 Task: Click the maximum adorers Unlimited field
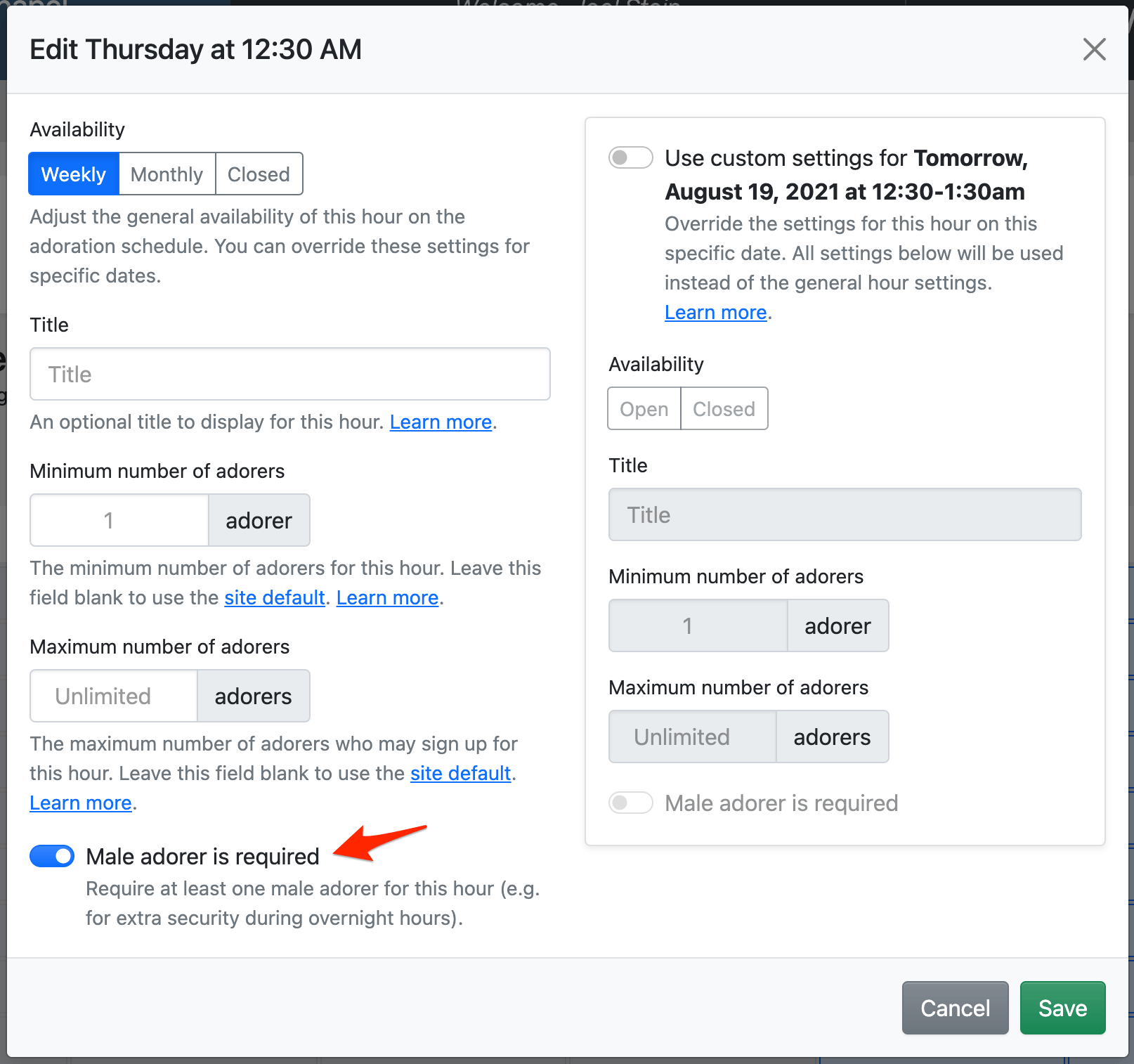coord(114,696)
